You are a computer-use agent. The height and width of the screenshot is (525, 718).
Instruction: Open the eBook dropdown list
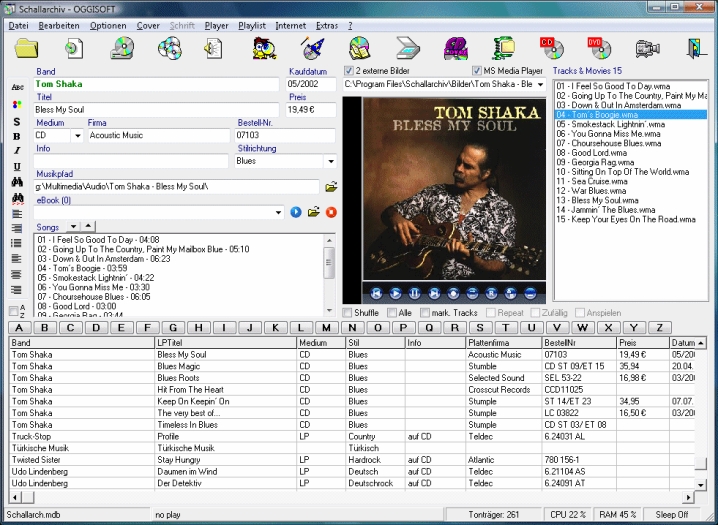pos(277,212)
